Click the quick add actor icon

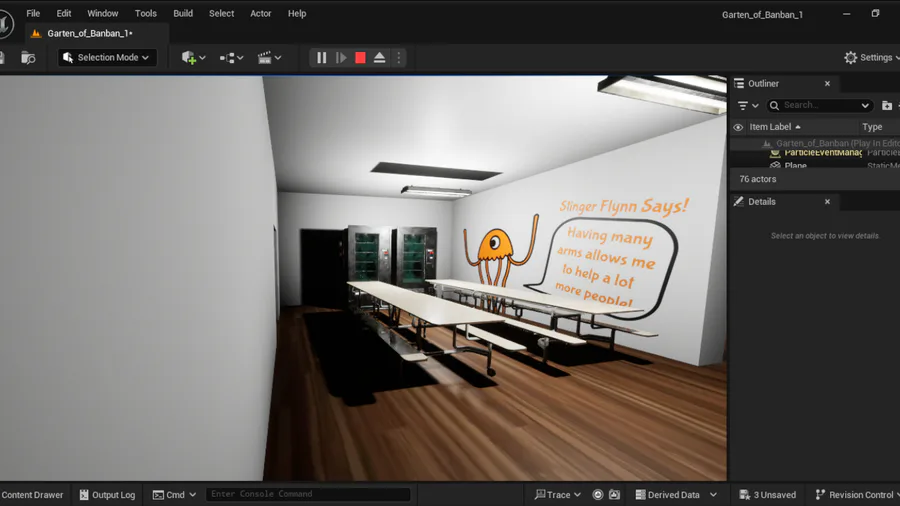pyautogui.click(x=188, y=57)
